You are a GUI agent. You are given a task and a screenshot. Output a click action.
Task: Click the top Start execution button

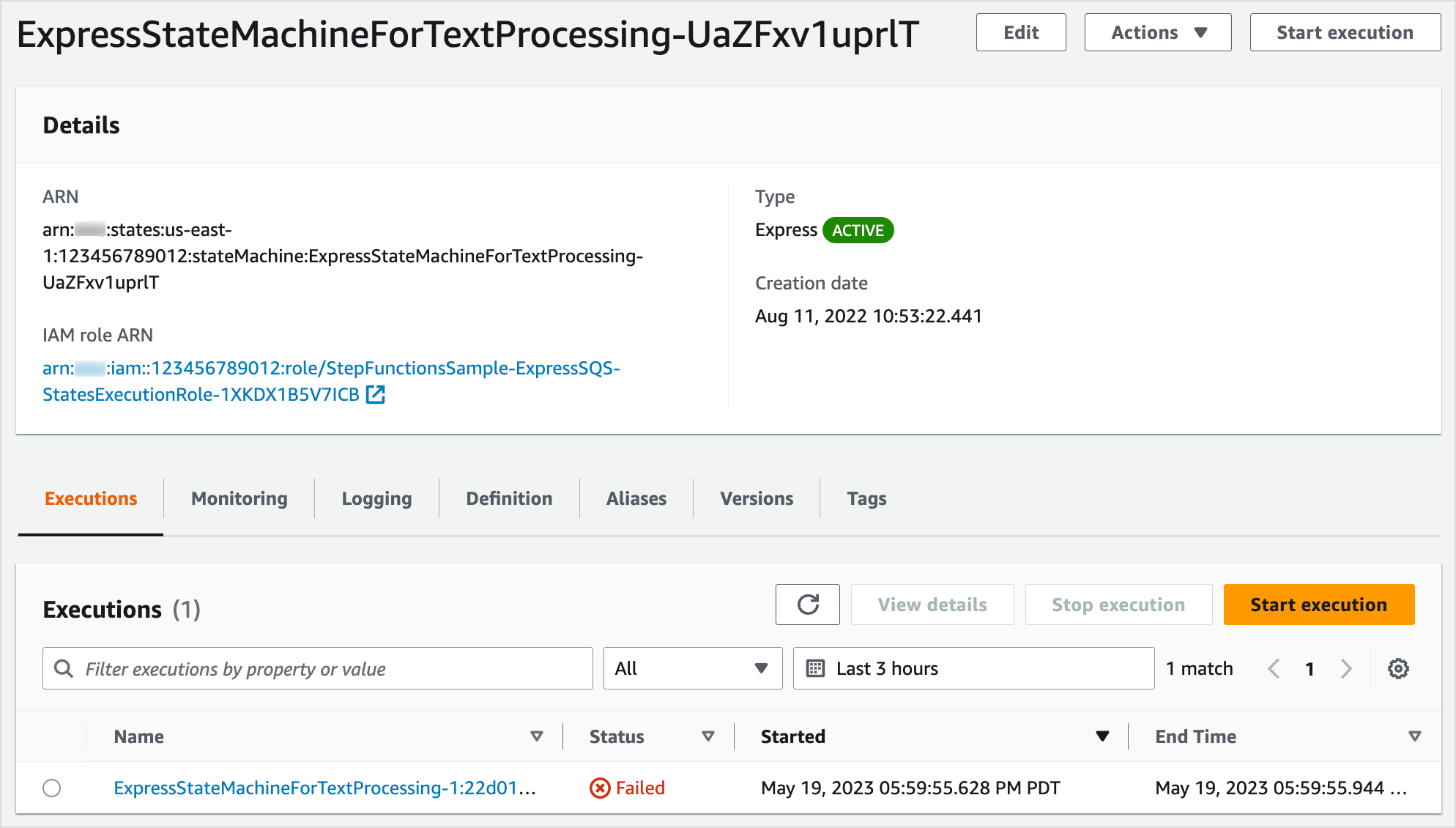[x=1345, y=32]
